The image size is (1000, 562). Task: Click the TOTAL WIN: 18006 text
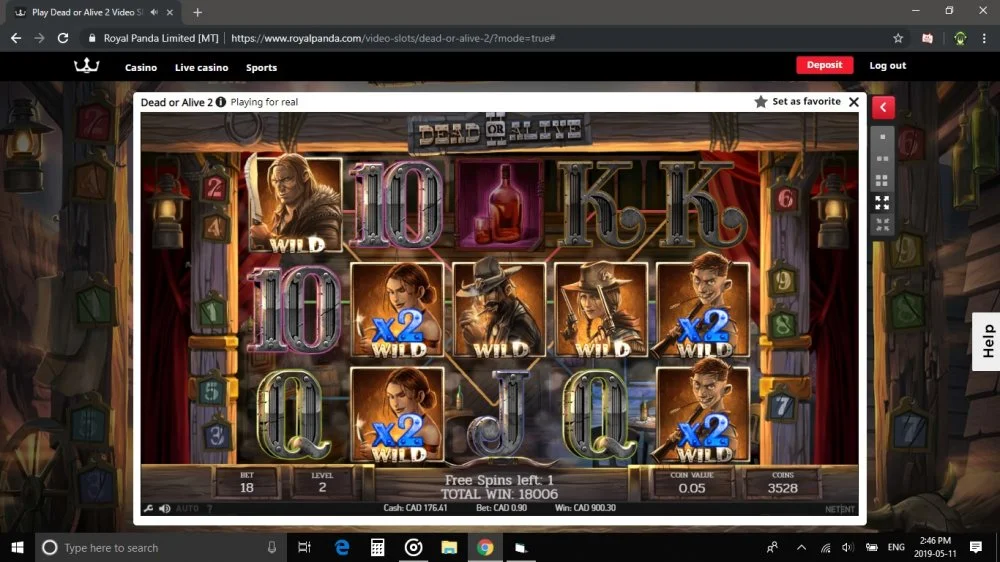(x=499, y=494)
